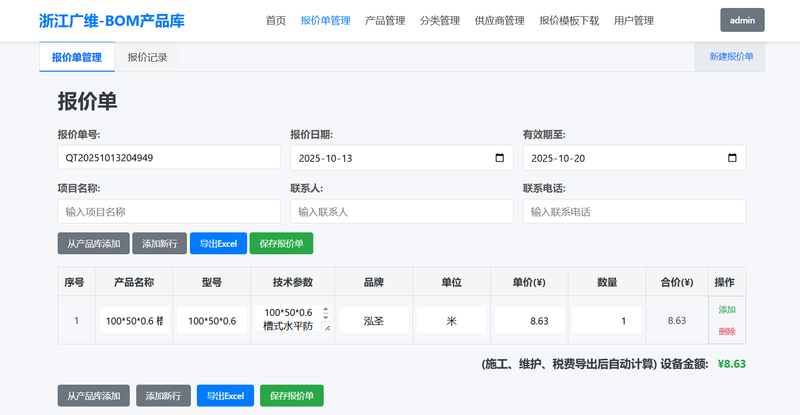Click the 新建报价单 button

click(730, 58)
